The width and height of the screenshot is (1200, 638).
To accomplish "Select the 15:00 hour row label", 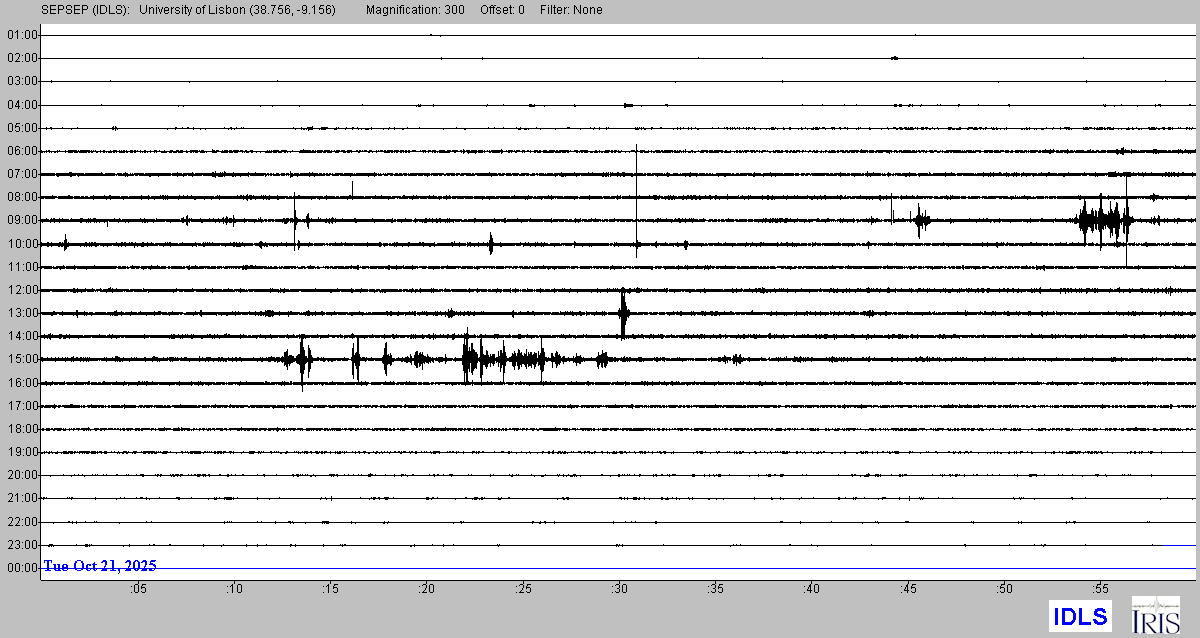I will (22, 359).
